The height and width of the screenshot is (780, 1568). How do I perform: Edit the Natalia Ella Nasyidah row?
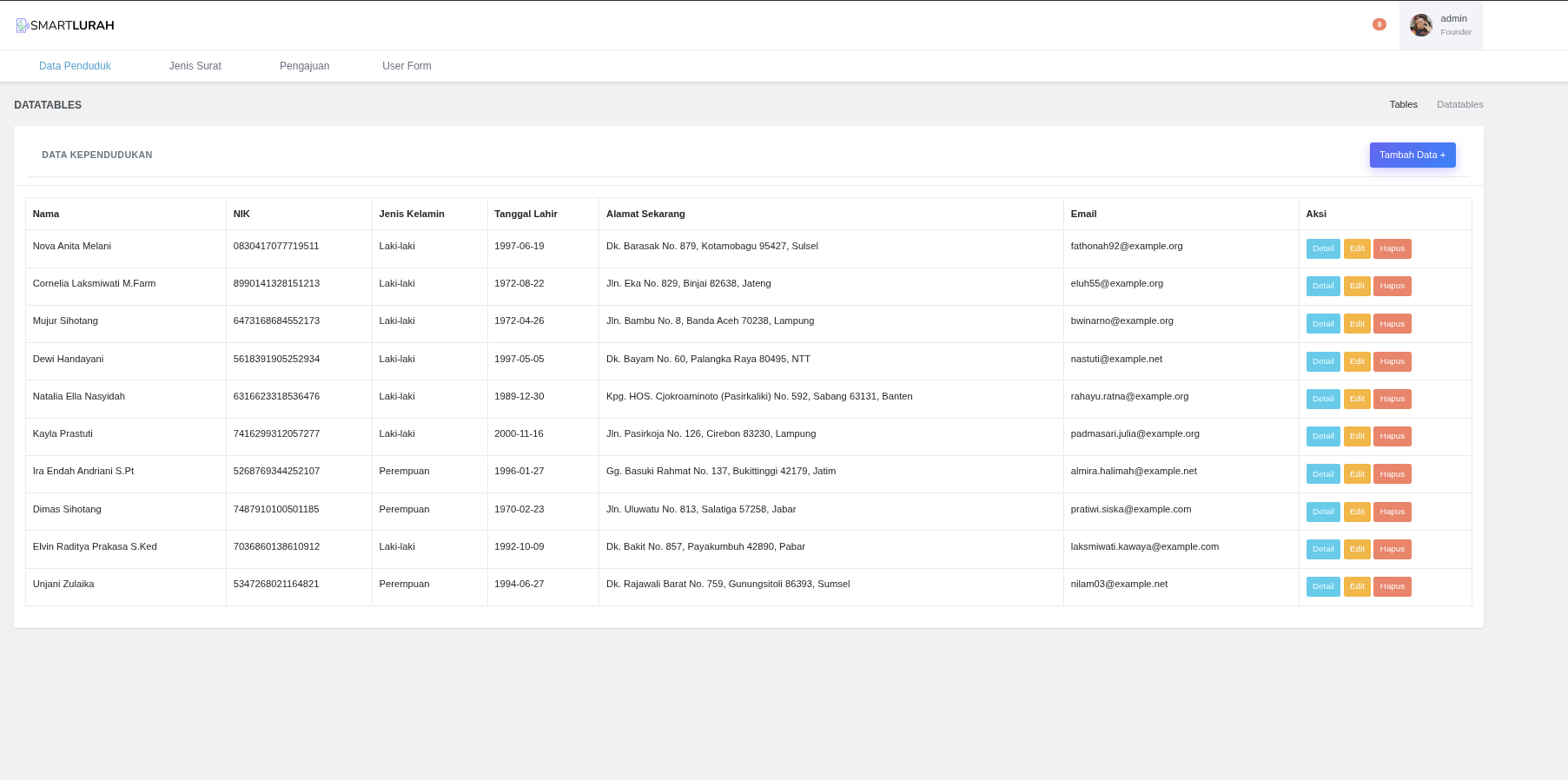(1356, 399)
